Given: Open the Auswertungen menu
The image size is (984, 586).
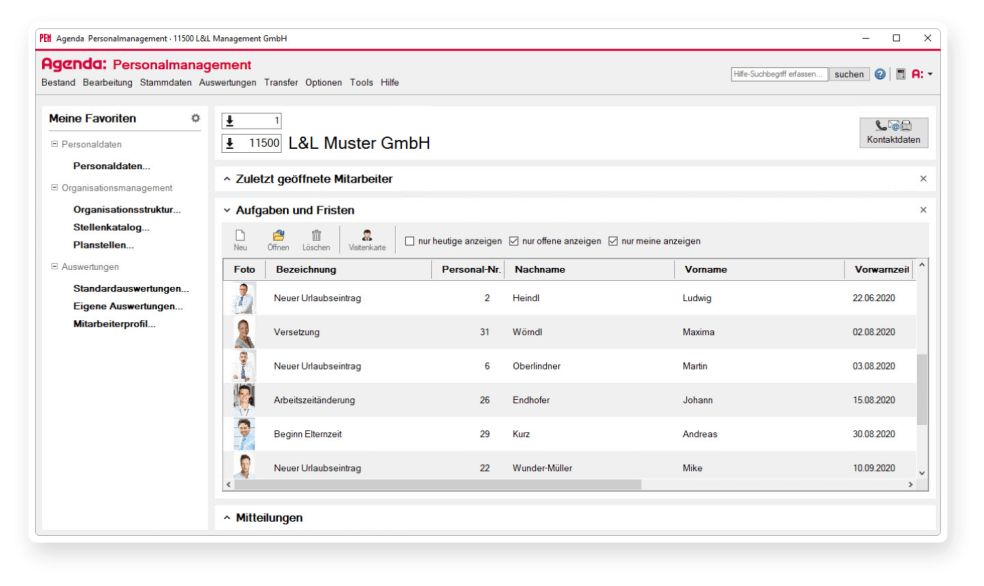Looking at the screenshot, I should coord(228,83).
